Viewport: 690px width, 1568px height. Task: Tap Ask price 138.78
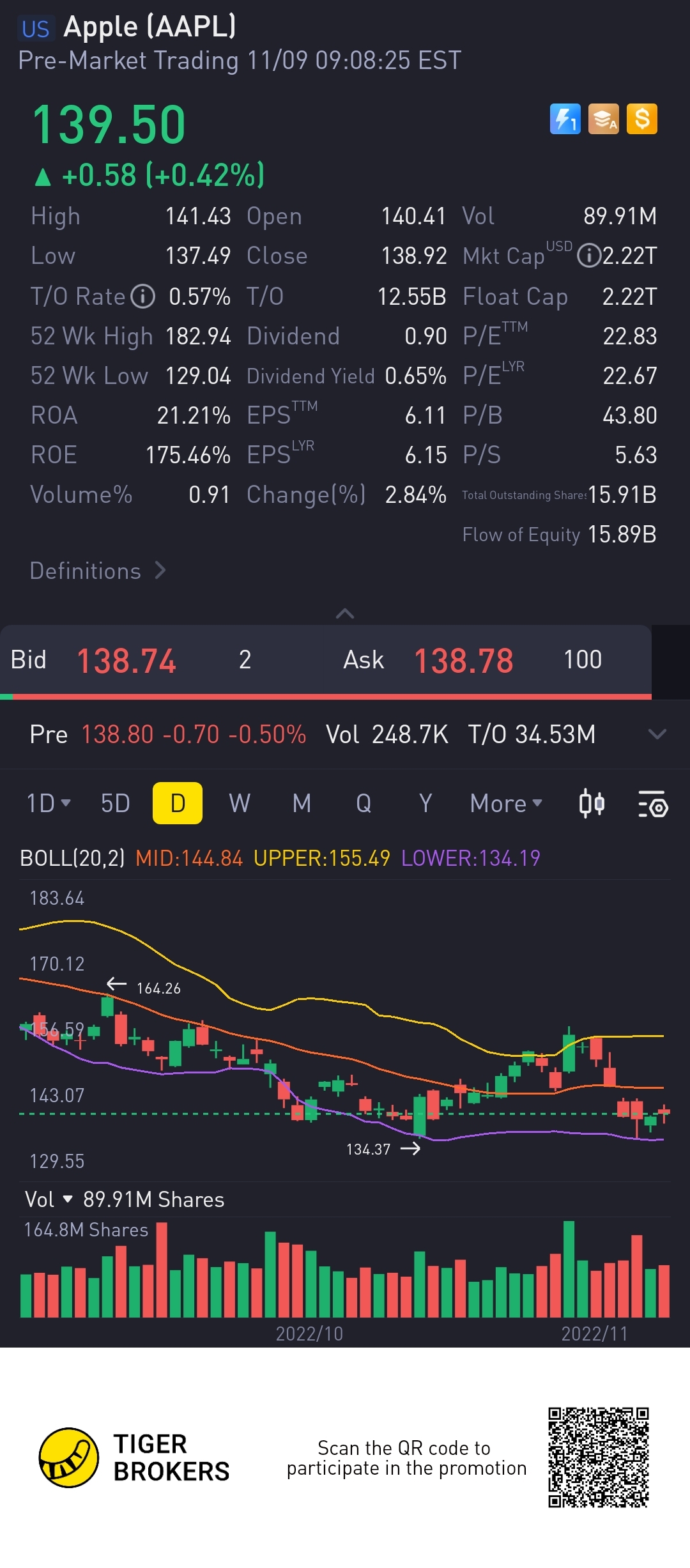464,661
